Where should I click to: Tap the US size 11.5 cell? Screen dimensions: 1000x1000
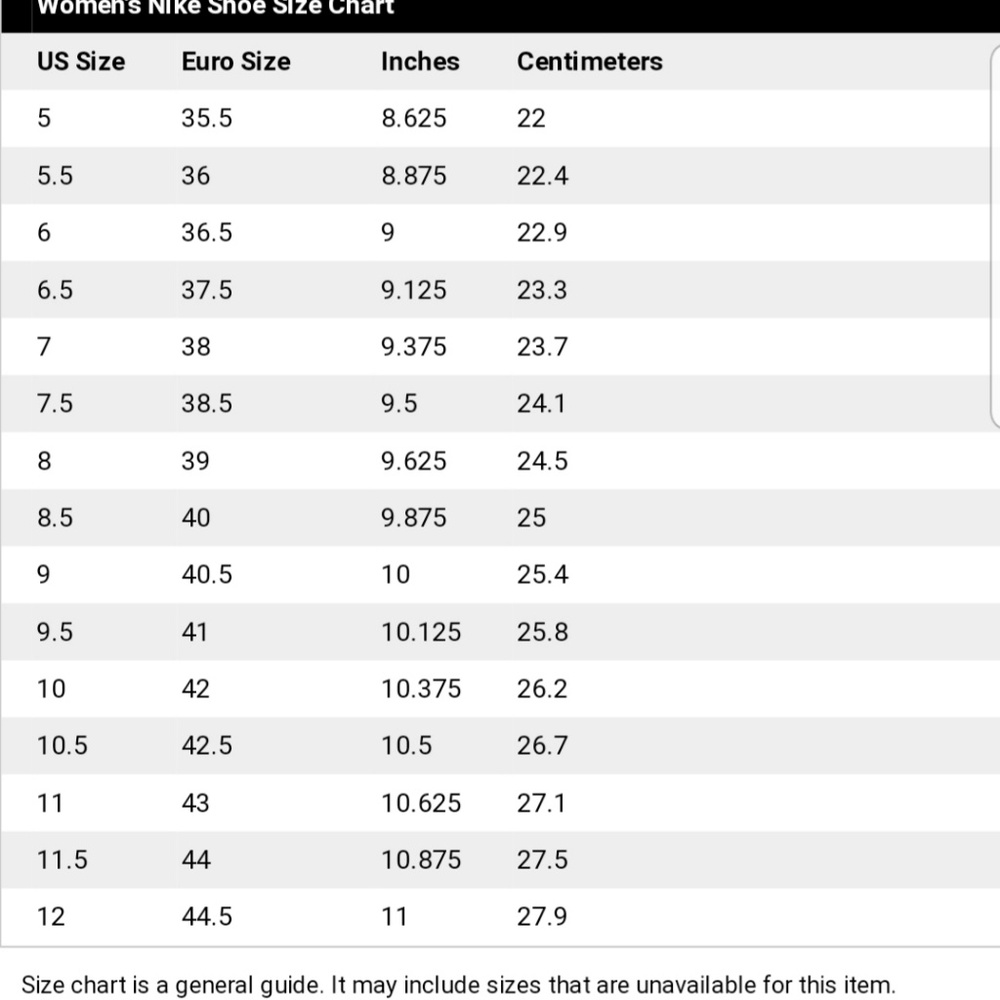click(x=62, y=860)
